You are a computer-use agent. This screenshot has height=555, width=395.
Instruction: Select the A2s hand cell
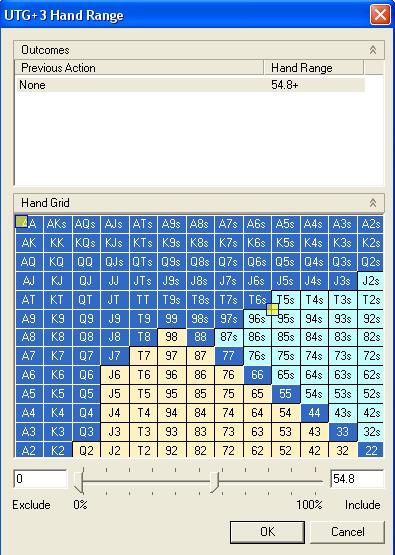[370, 224]
